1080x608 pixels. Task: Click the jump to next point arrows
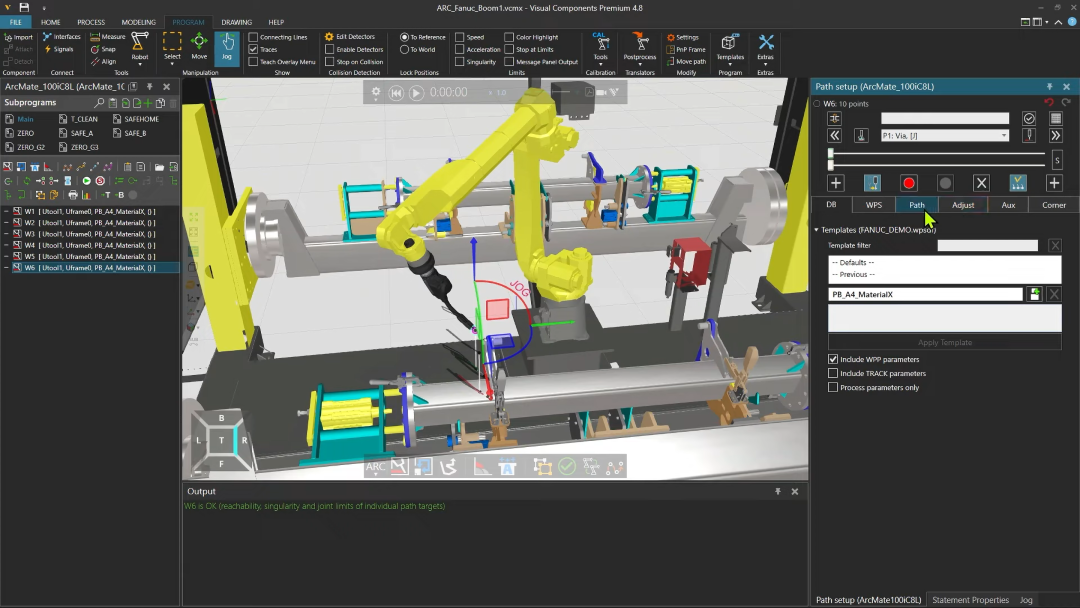pos(1055,136)
